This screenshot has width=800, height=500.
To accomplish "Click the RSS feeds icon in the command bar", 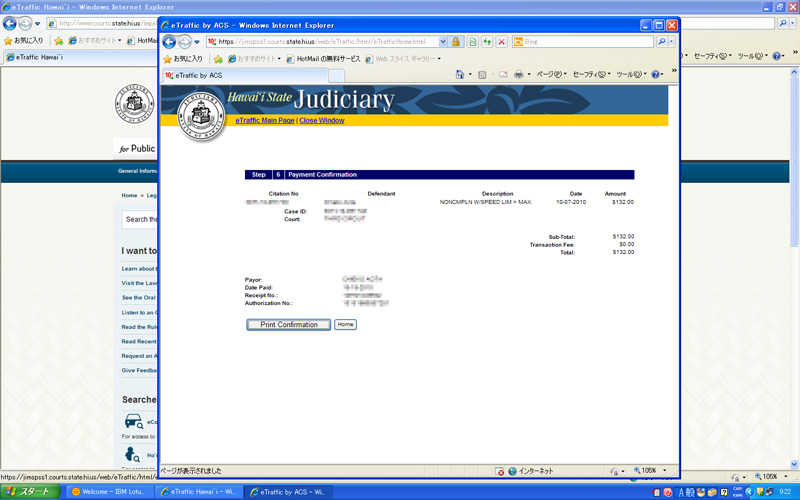I will click(482, 74).
